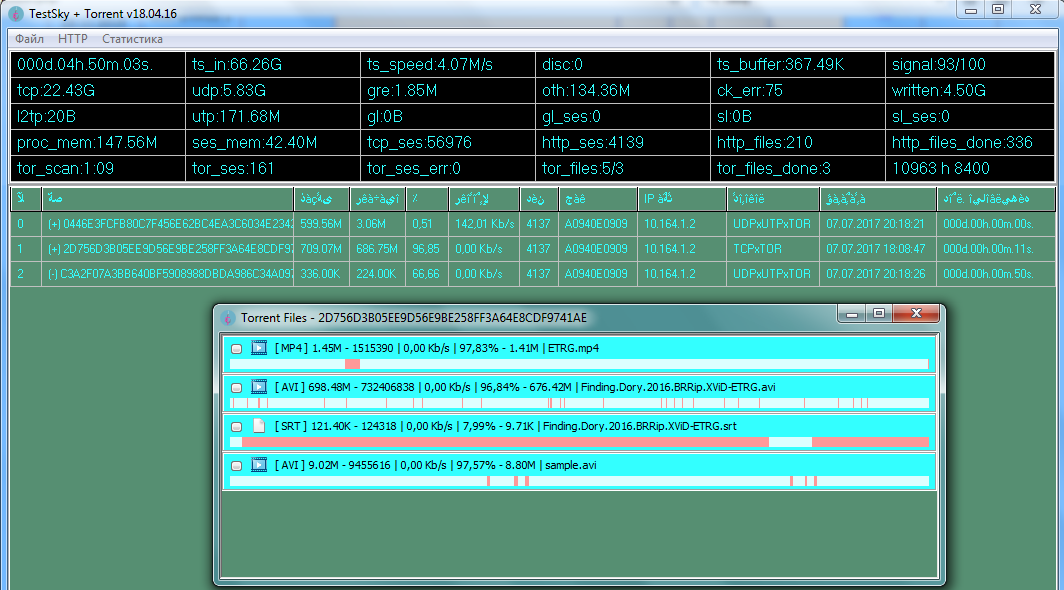Open the HTTP menu

coord(73,39)
